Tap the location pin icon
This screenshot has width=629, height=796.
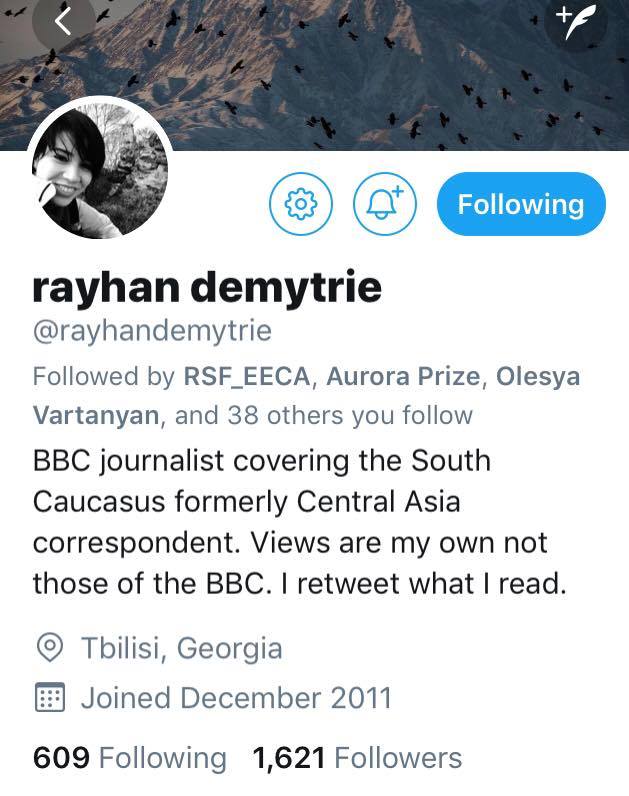pyautogui.click(x=50, y=647)
